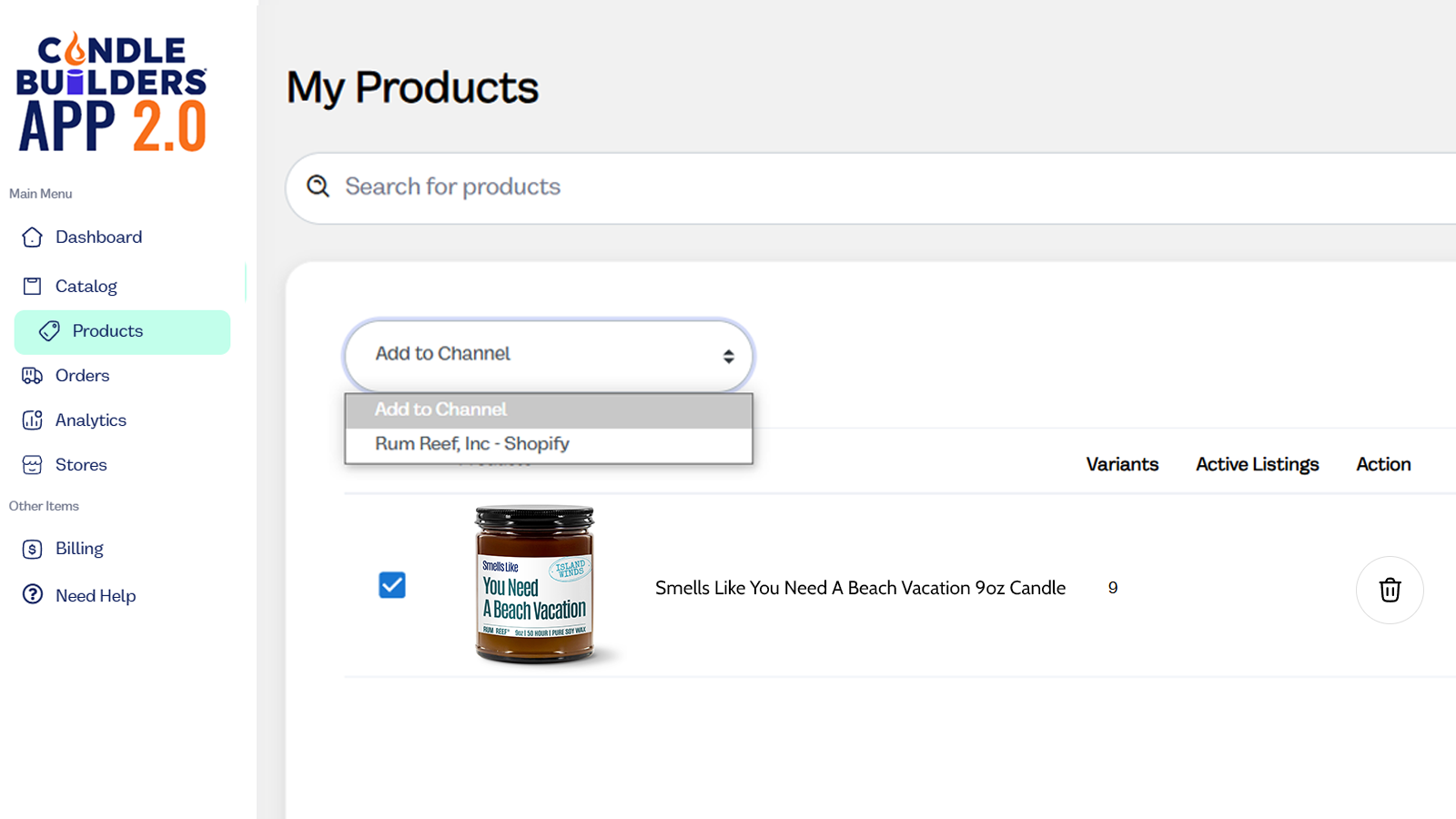
Task: Click the Catalog clipboard icon
Action: point(32,285)
